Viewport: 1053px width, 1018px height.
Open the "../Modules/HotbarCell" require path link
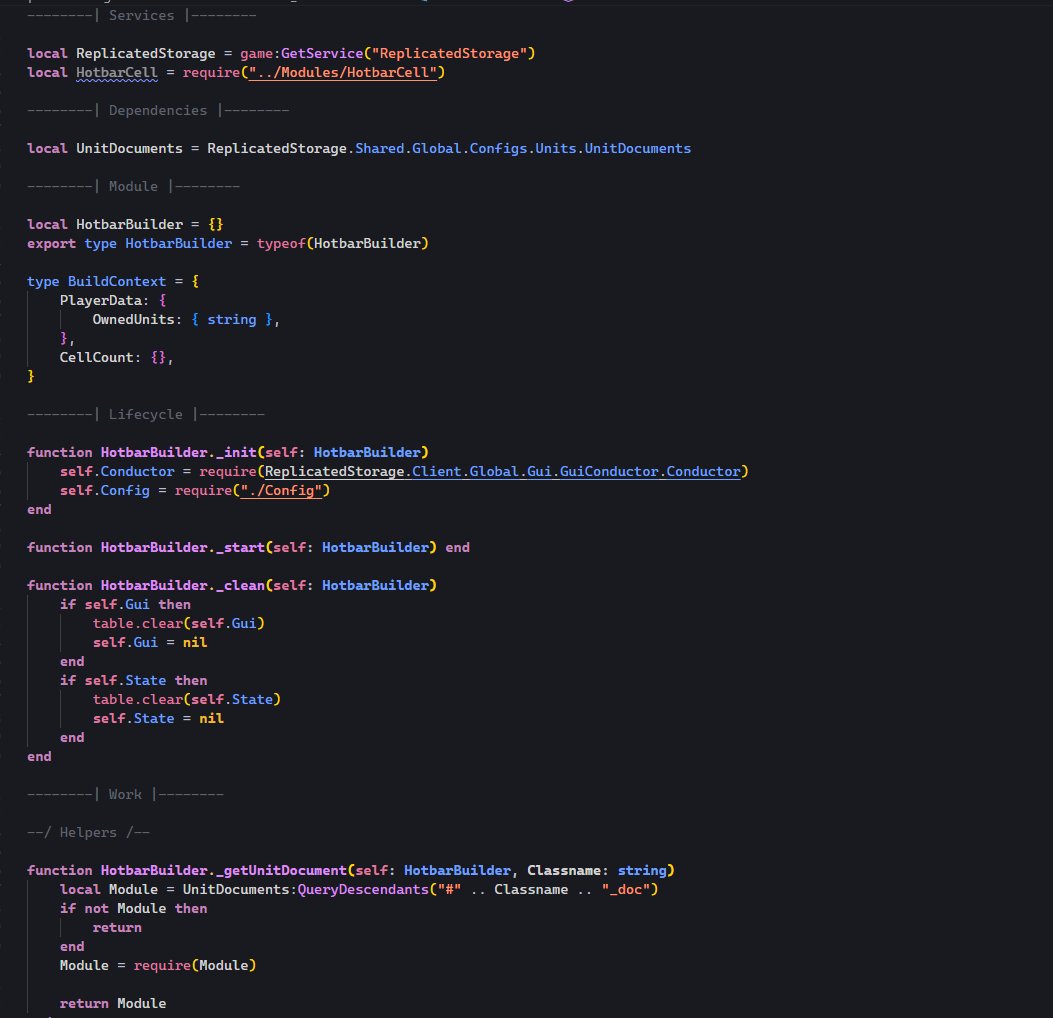click(x=342, y=73)
